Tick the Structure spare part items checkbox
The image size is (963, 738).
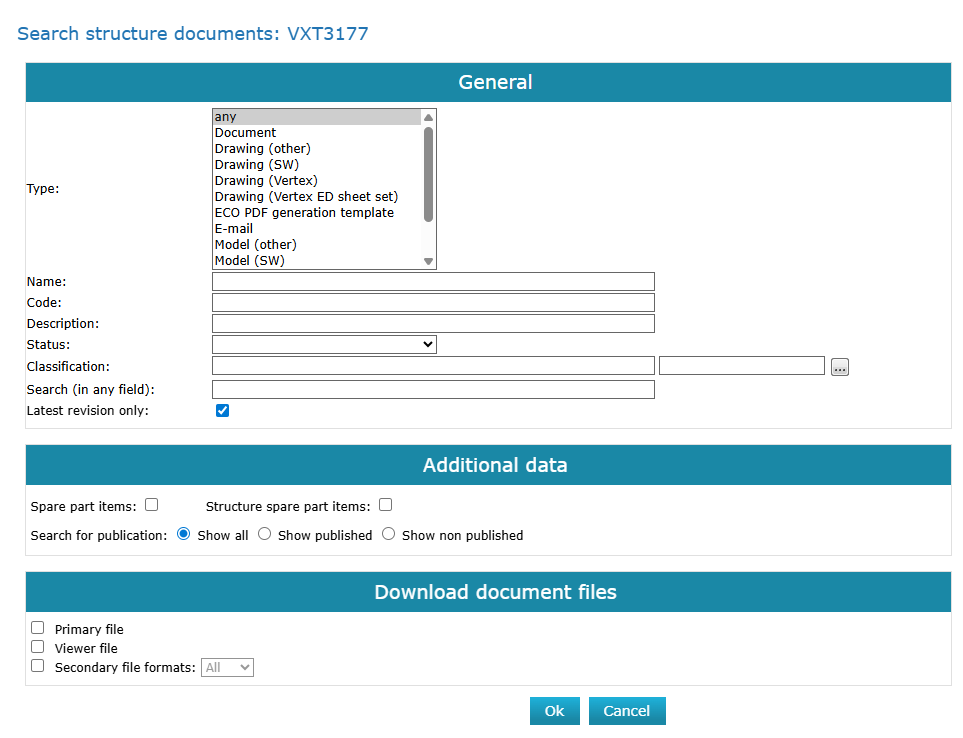(x=385, y=505)
